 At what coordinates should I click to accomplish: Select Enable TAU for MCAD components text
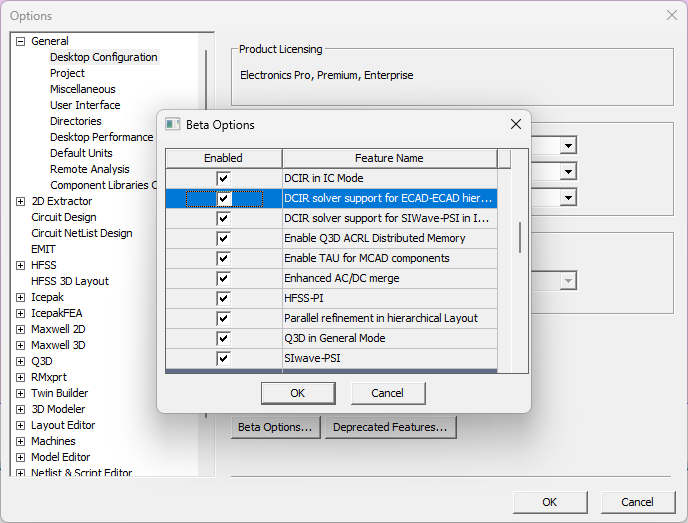pyautogui.click(x=366, y=258)
